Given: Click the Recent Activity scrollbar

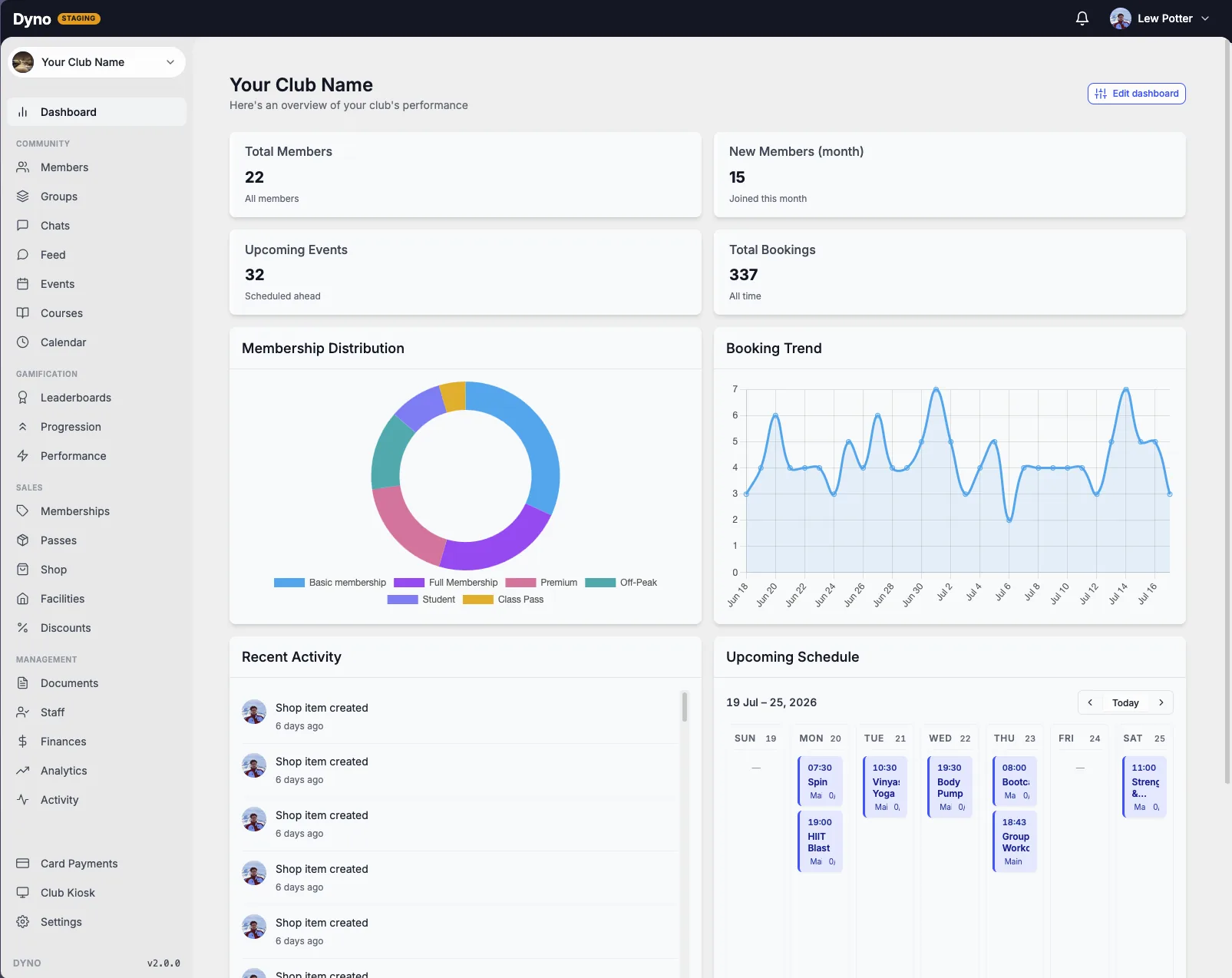Looking at the screenshot, I should click(685, 706).
